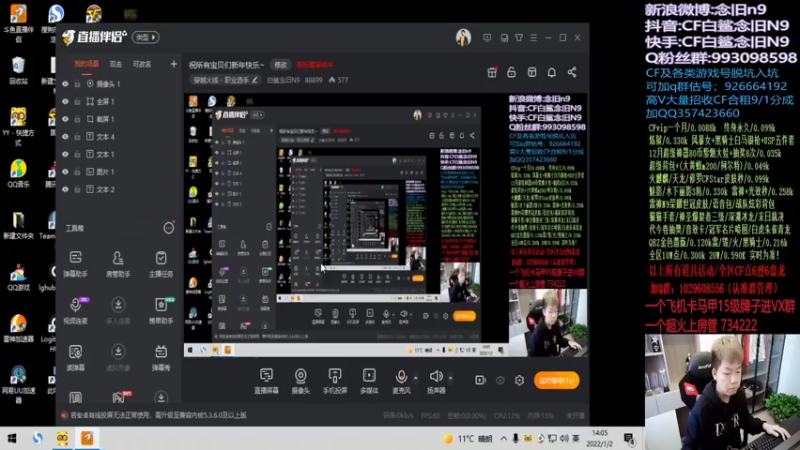The image size is (800, 450).
Task: Select the 文本 4 source row
Action: pos(118,137)
